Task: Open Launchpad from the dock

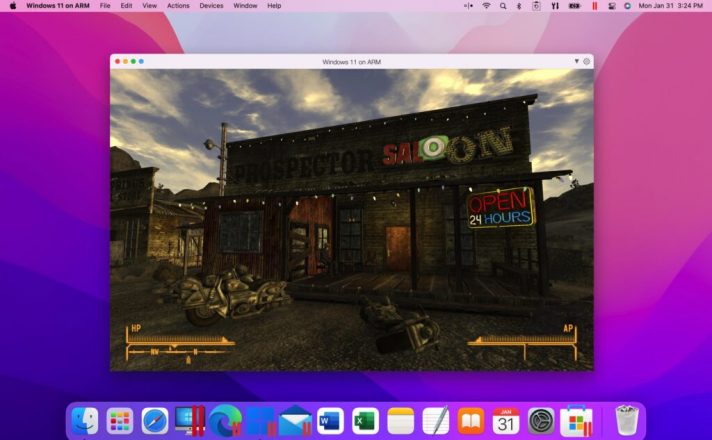Action: click(120, 420)
